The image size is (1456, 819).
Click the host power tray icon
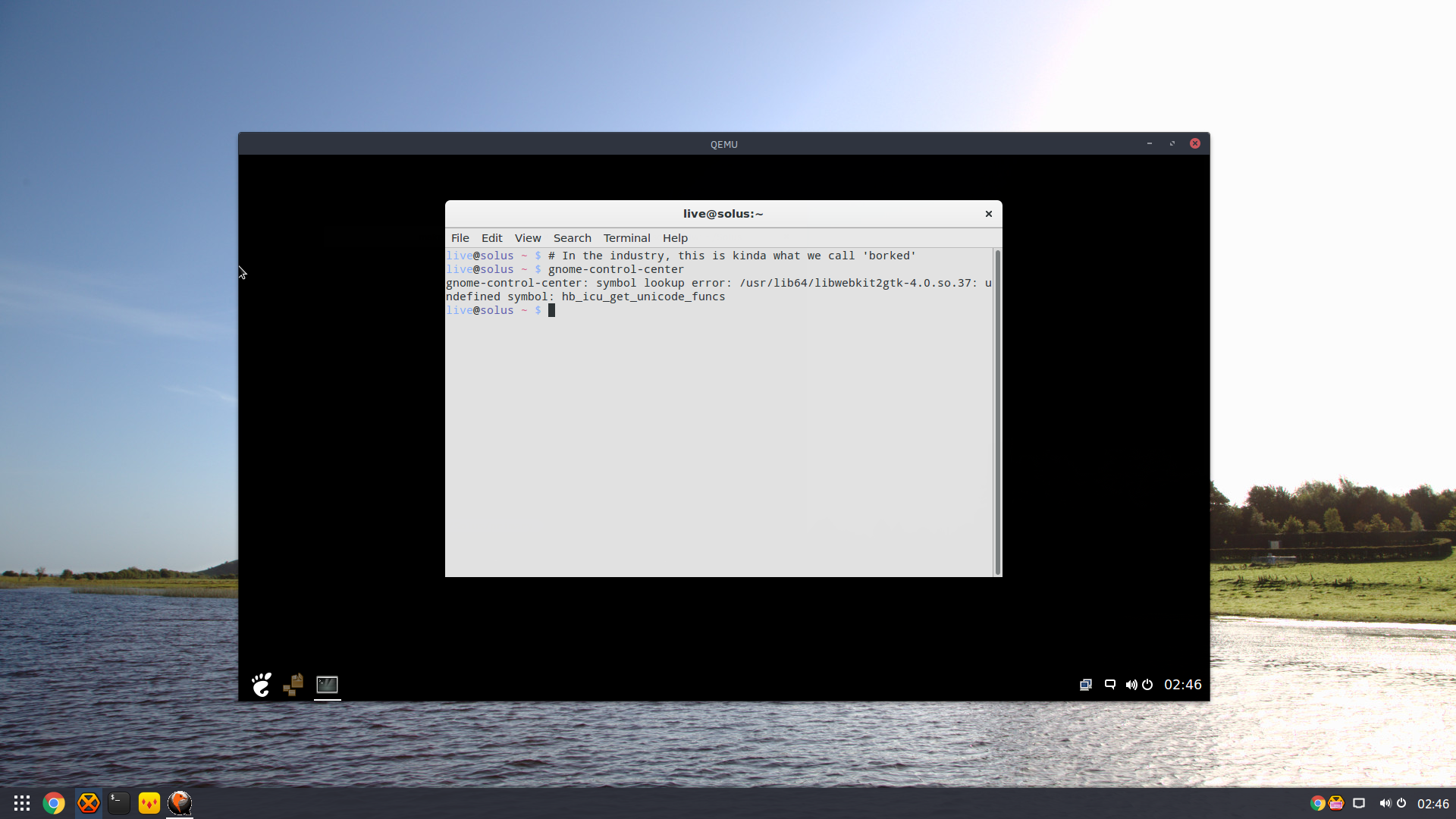coord(1401,803)
